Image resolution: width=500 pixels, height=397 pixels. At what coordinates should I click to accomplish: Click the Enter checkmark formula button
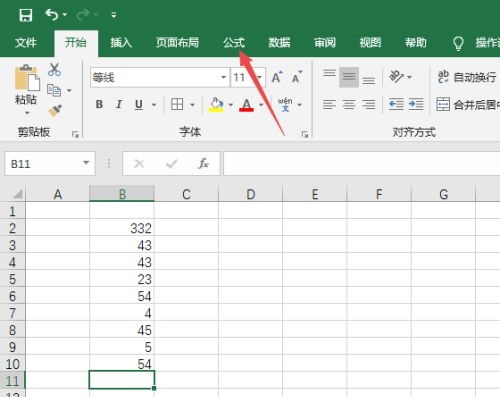[172, 163]
